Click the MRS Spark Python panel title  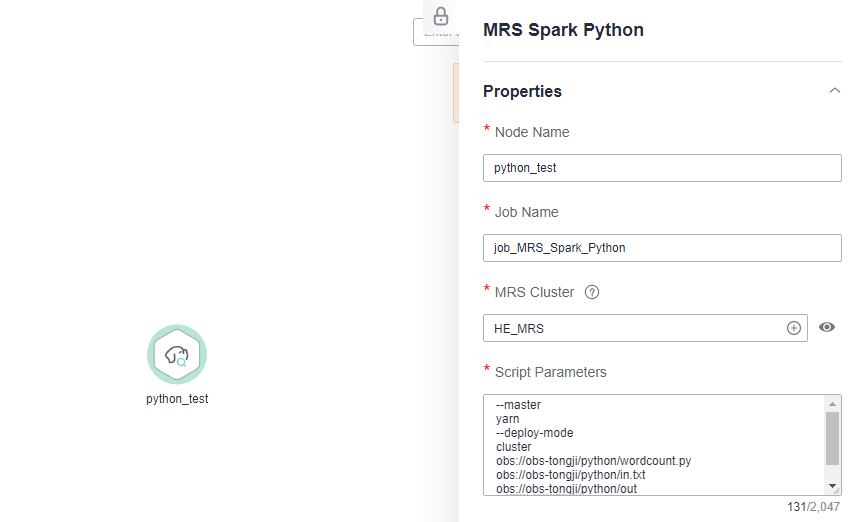tap(563, 30)
